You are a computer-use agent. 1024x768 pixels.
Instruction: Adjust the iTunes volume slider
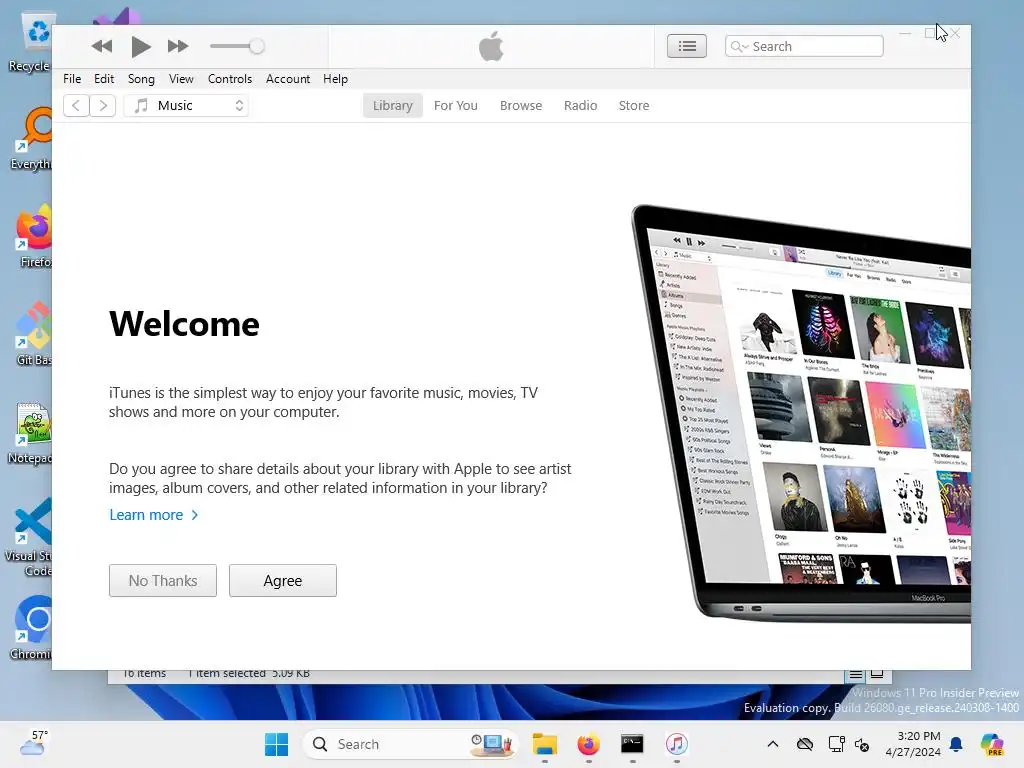pyautogui.click(x=236, y=46)
